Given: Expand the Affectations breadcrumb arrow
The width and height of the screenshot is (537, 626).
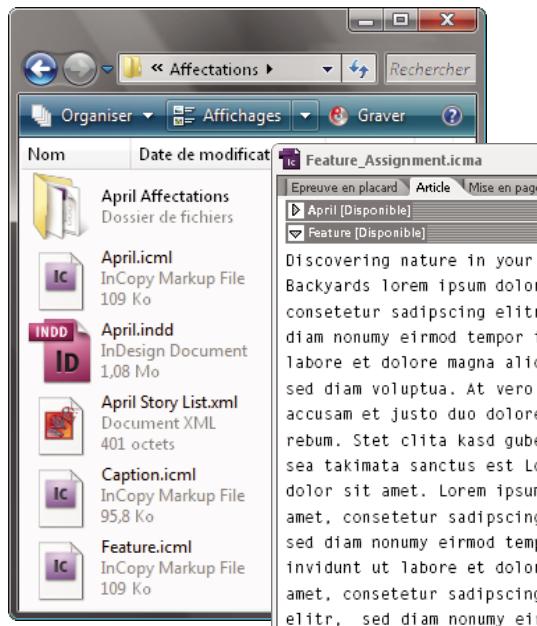Looking at the screenshot, I should (269, 69).
